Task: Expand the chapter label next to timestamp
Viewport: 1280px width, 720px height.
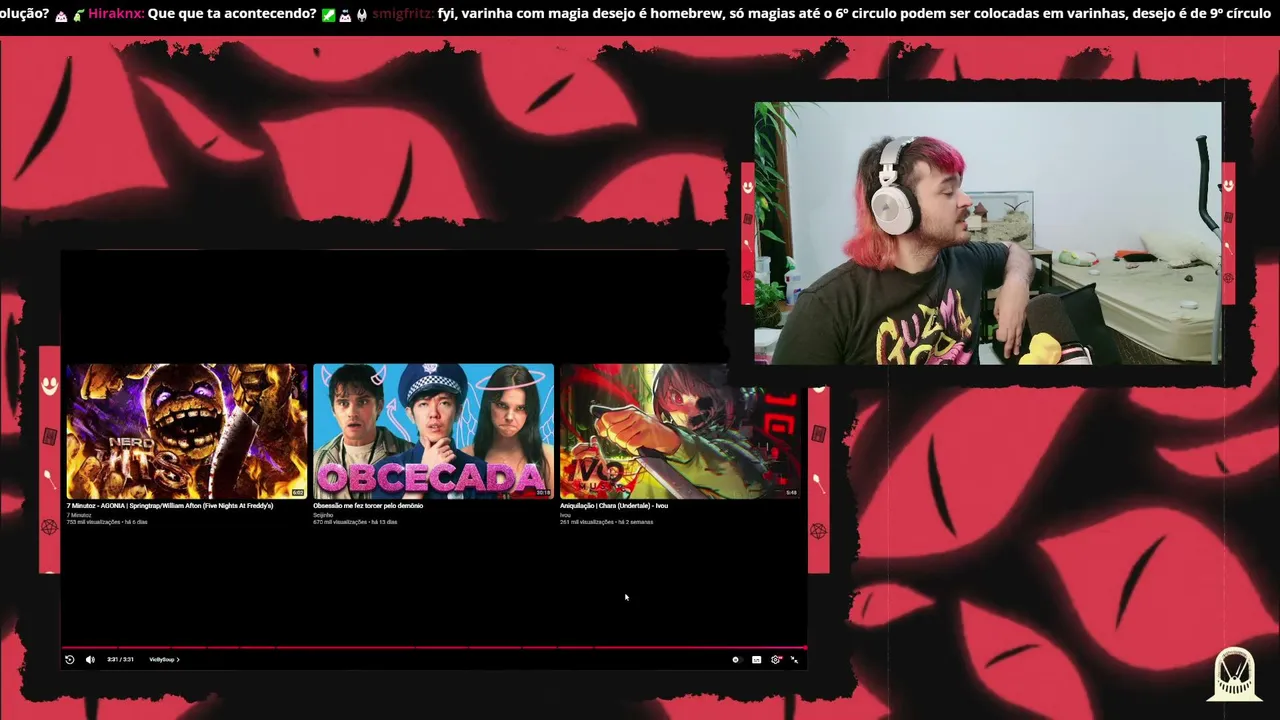Action: click(164, 660)
